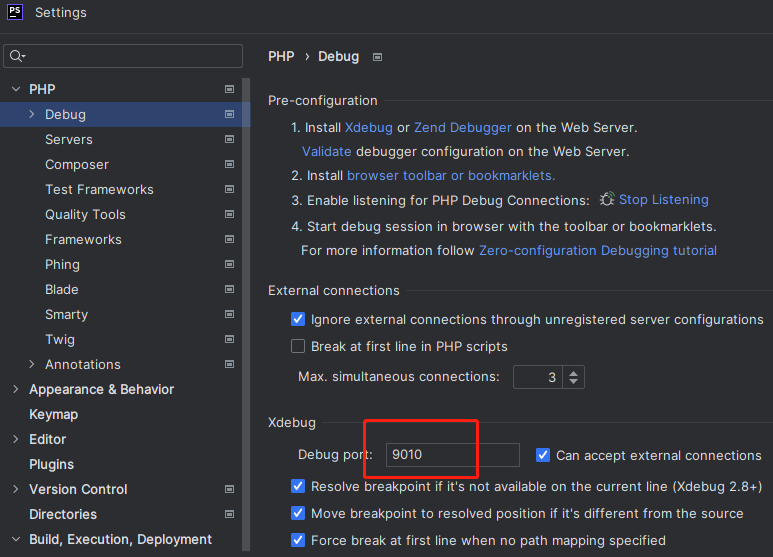Open Test Frameworks settings page
773x557 pixels.
100,189
